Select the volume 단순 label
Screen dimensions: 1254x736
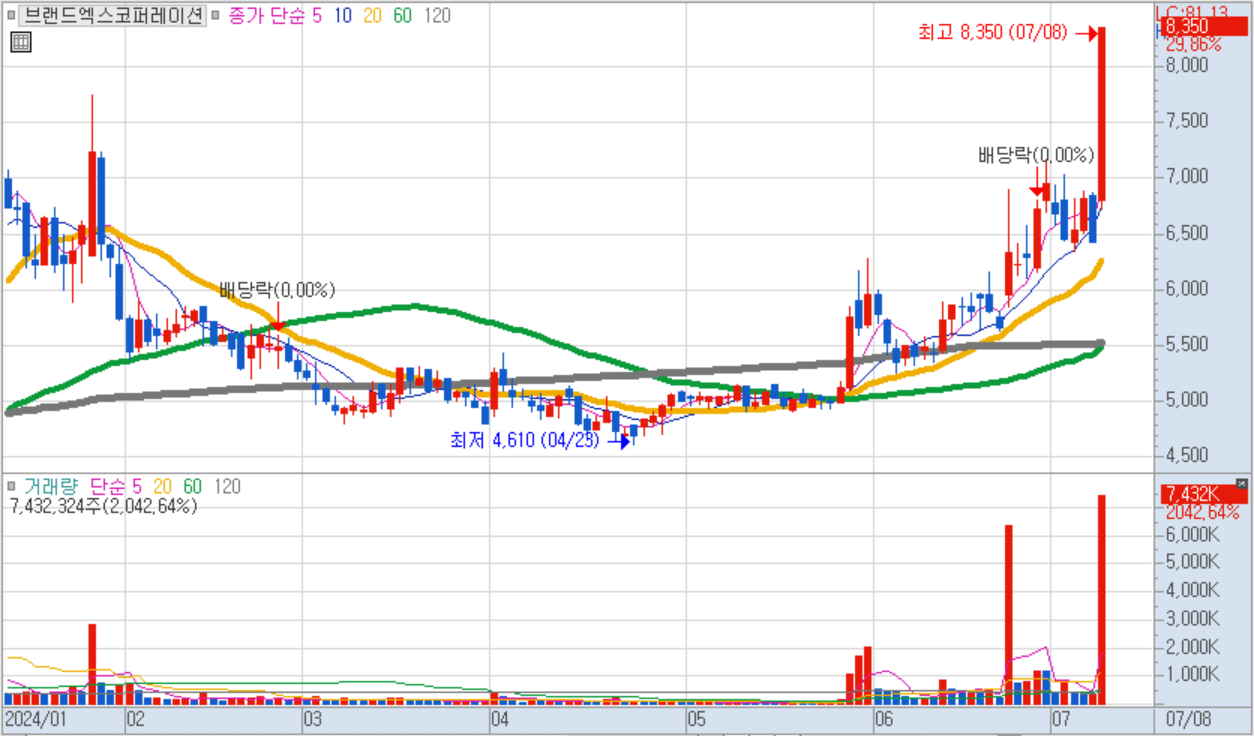pyautogui.click(x=107, y=487)
